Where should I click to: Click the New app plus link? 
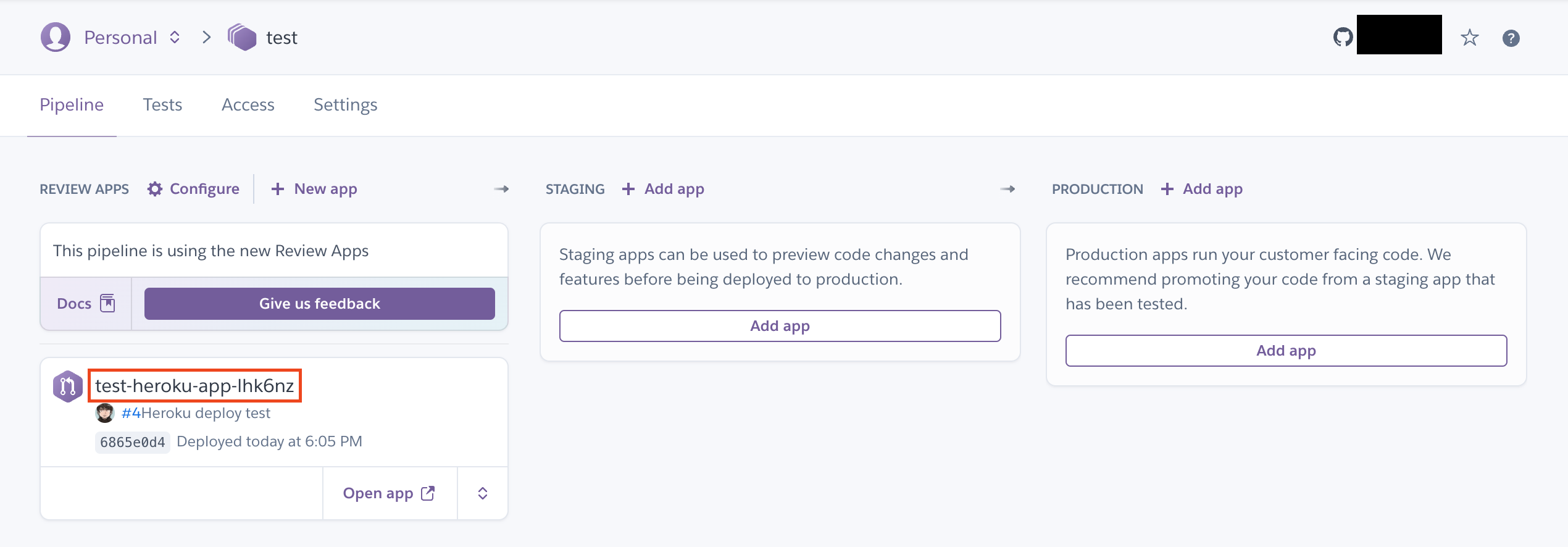click(x=314, y=189)
